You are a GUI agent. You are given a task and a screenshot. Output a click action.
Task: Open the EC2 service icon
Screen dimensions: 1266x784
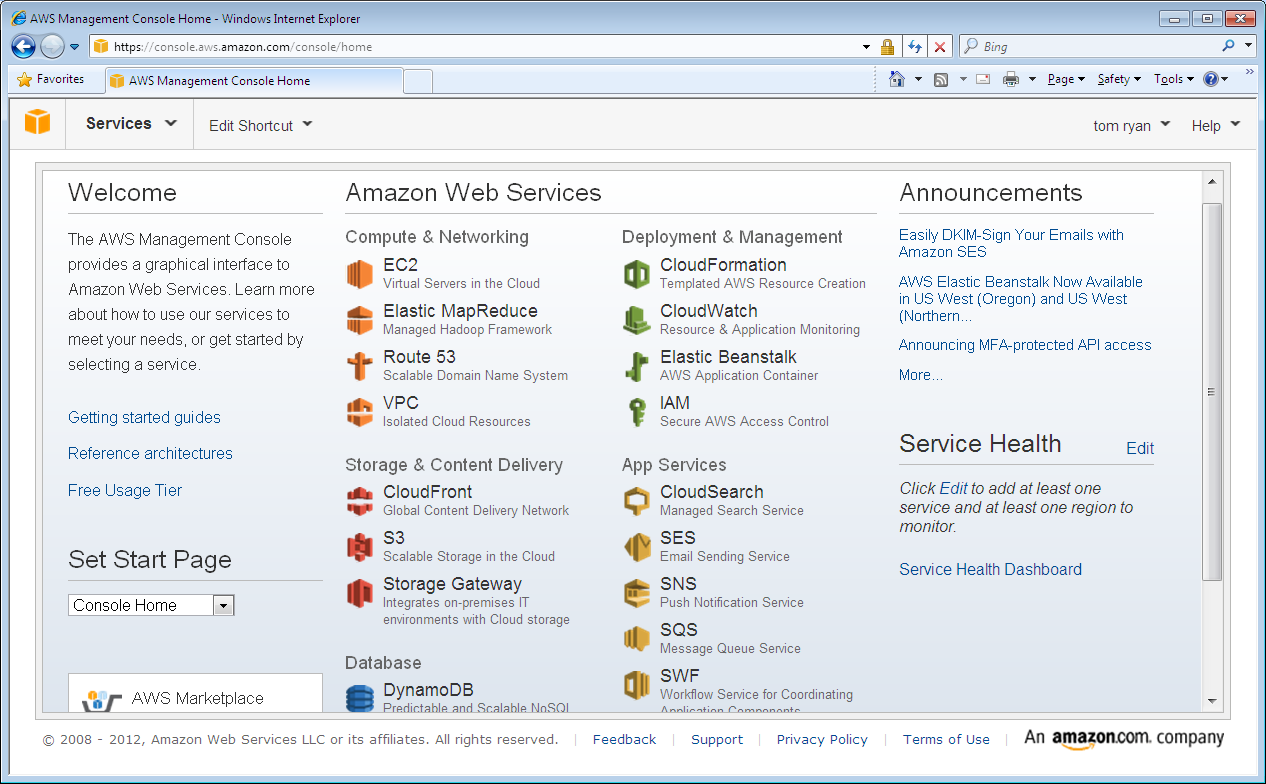click(x=360, y=273)
